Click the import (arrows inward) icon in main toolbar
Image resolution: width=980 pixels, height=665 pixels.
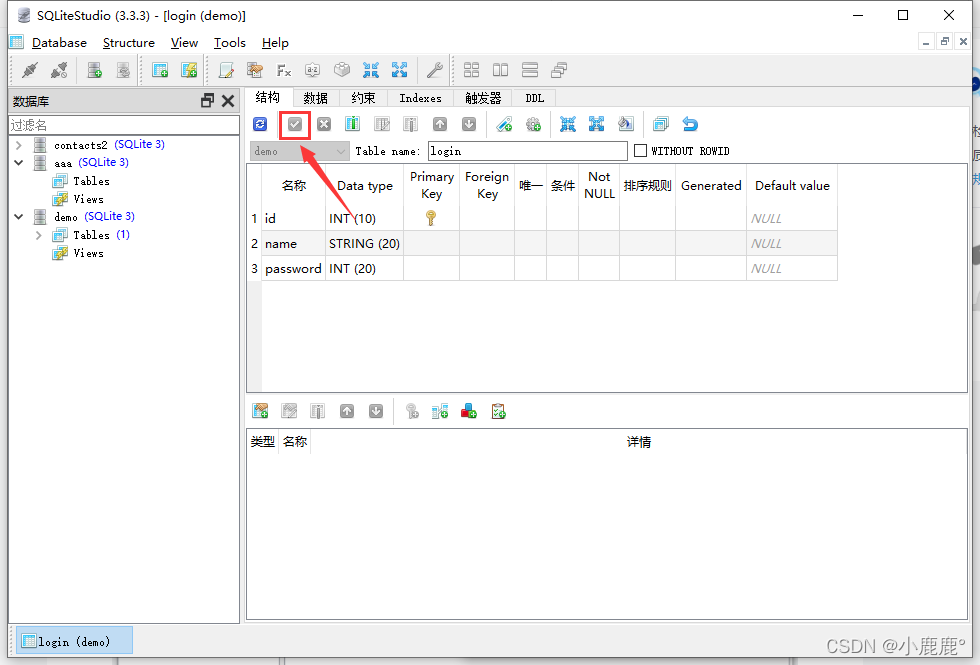371,70
